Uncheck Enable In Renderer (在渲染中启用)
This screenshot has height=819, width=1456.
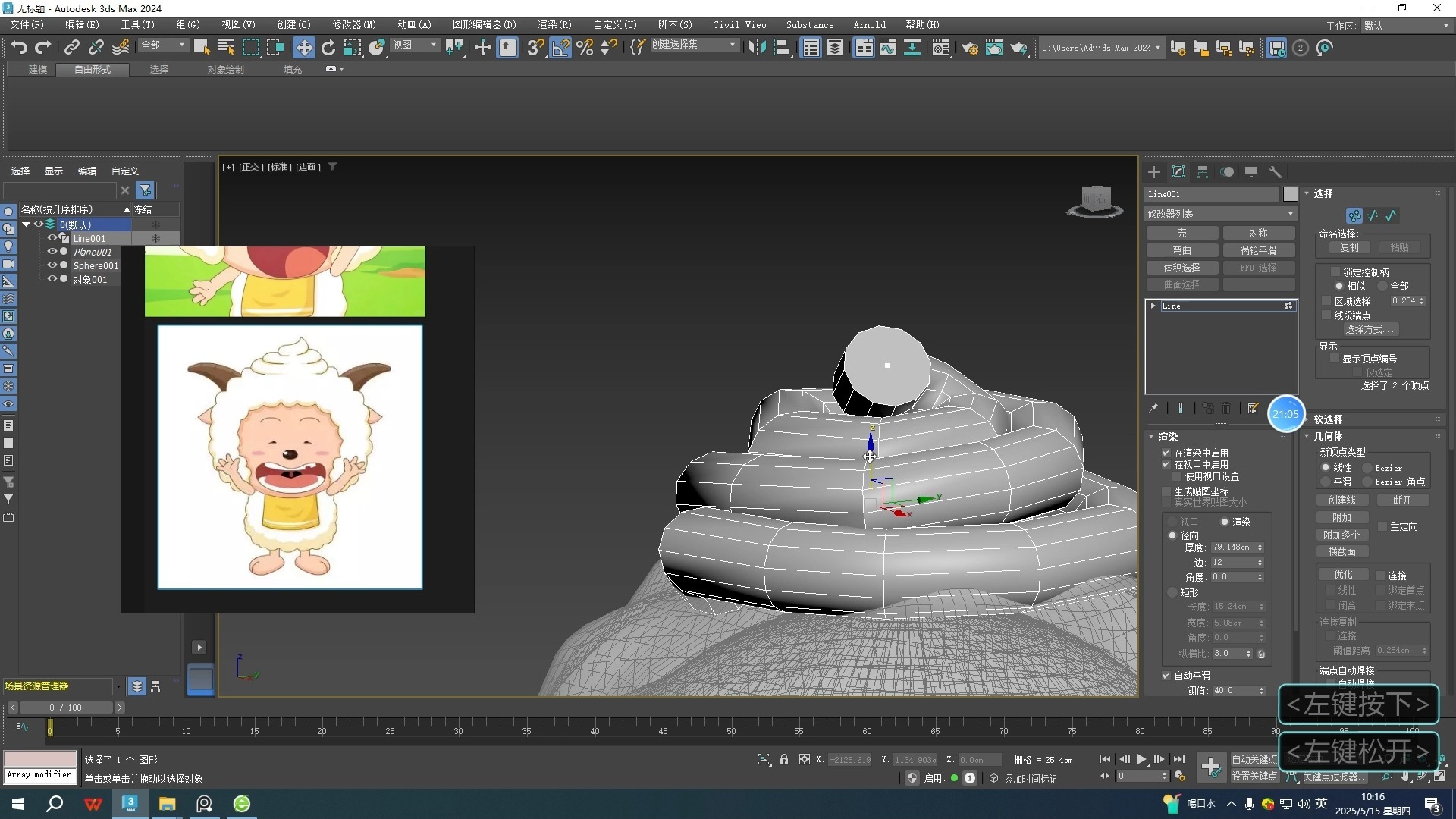point(1166,453)
